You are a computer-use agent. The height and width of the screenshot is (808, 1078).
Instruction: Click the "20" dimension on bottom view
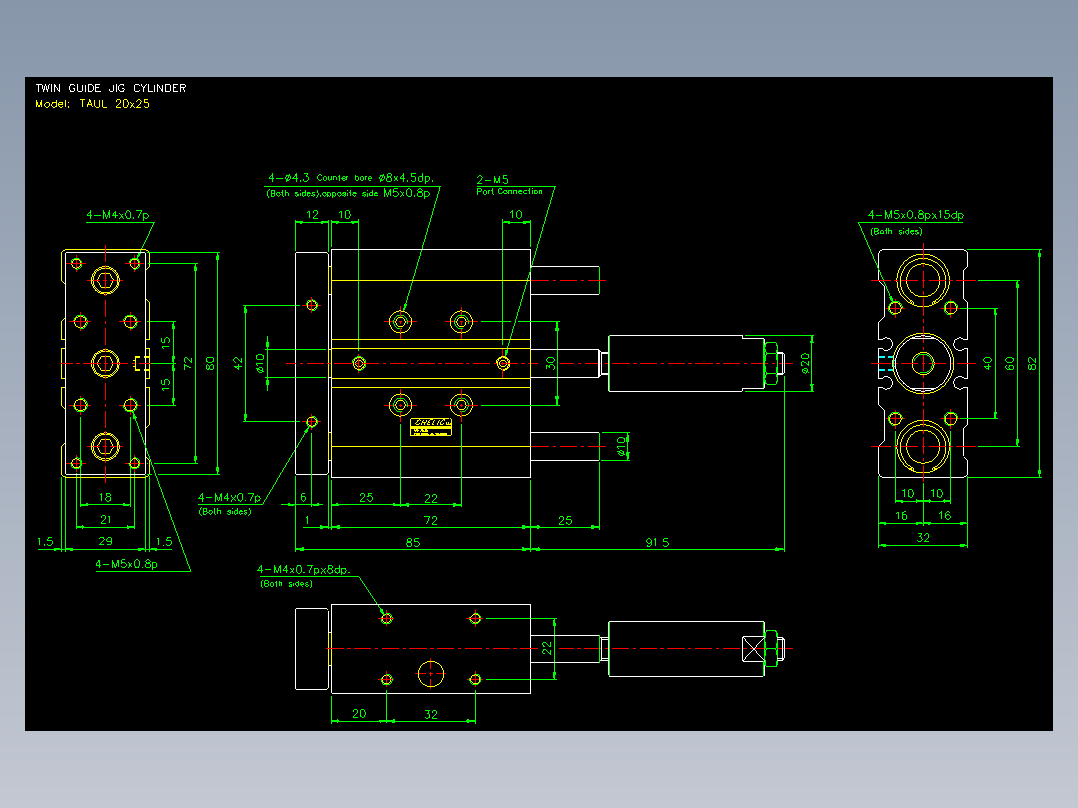(x=359, y=713)
